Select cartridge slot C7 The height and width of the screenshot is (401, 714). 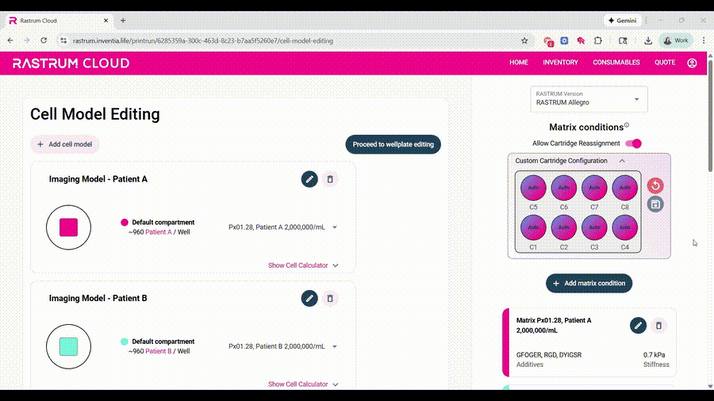[594, 188]
